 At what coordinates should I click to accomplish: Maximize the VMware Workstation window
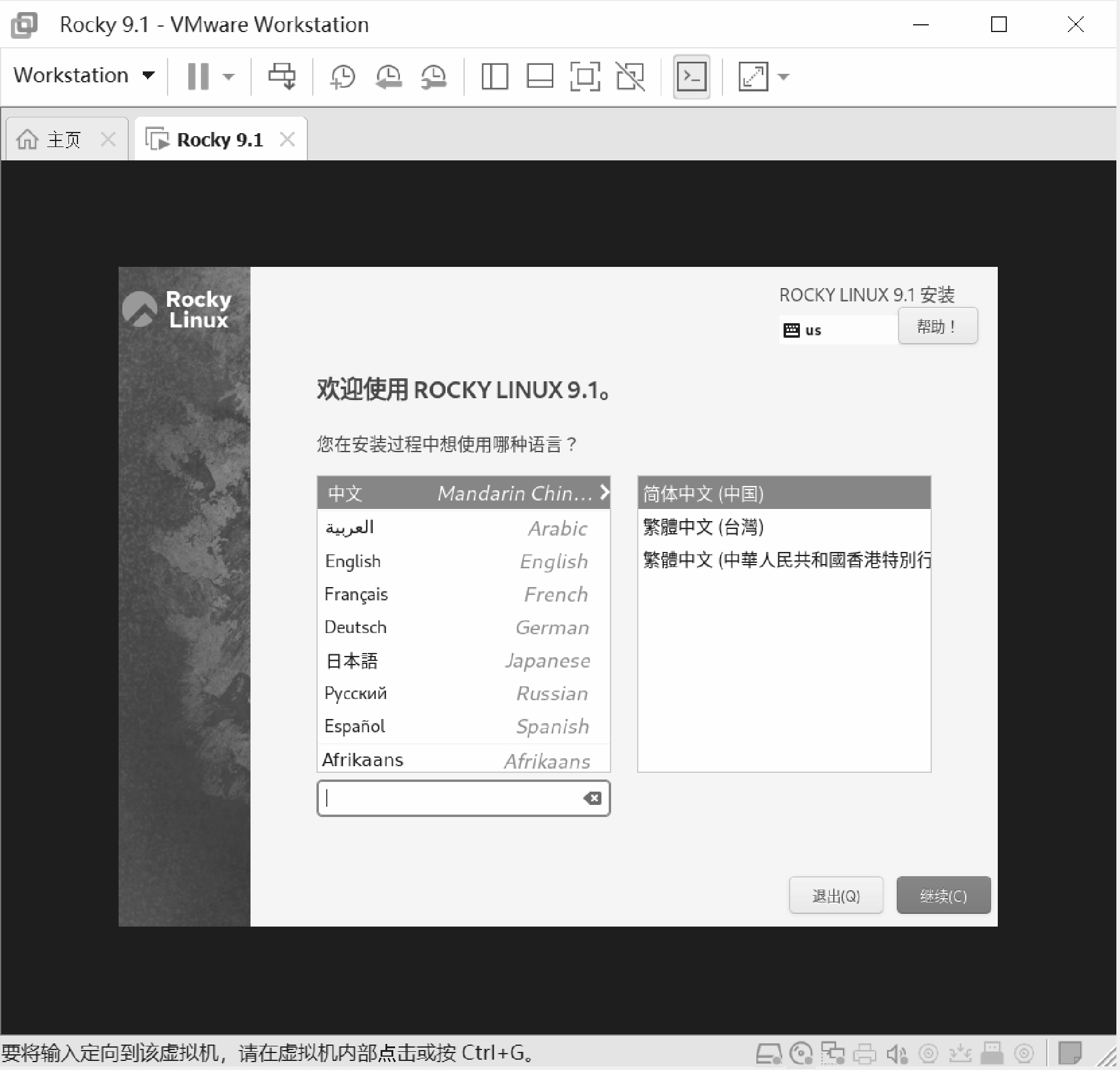(999, 25)
